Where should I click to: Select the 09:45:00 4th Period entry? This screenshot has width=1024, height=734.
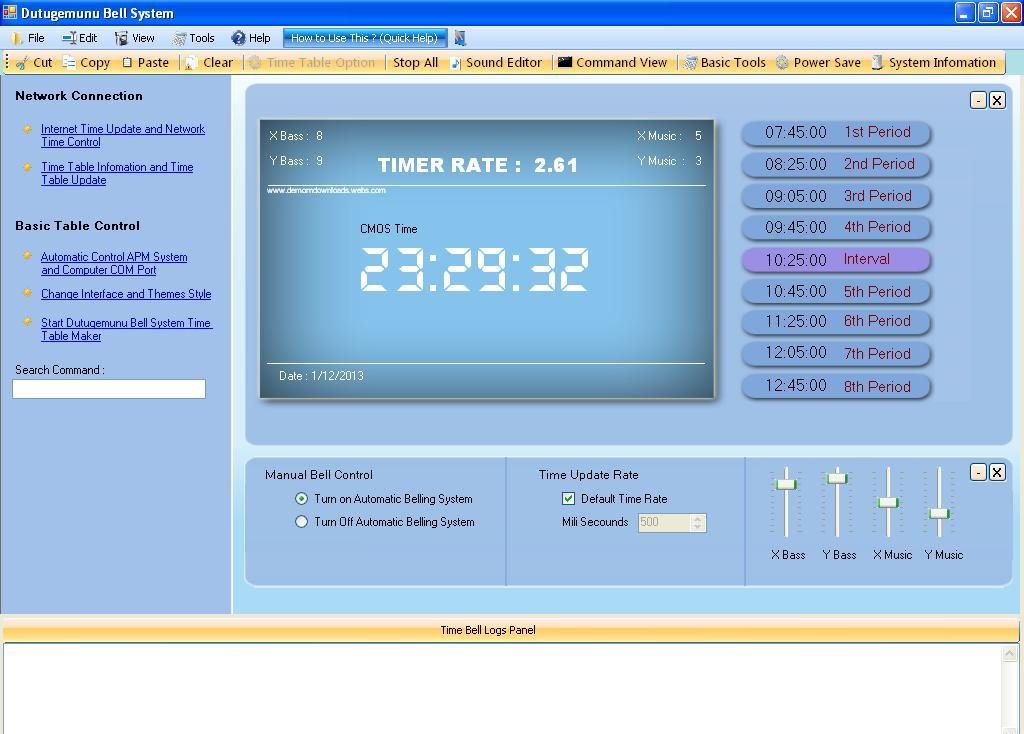(x=836, y=227)
